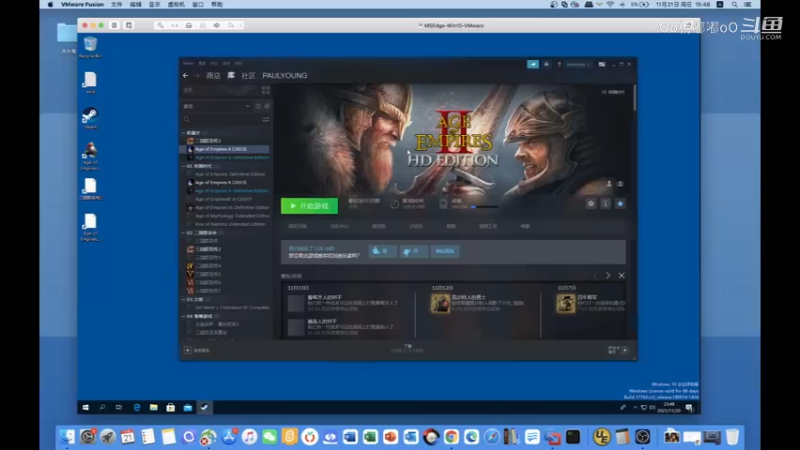
Task: Click the Steam content scrollbar
Action: pos(635,98)
